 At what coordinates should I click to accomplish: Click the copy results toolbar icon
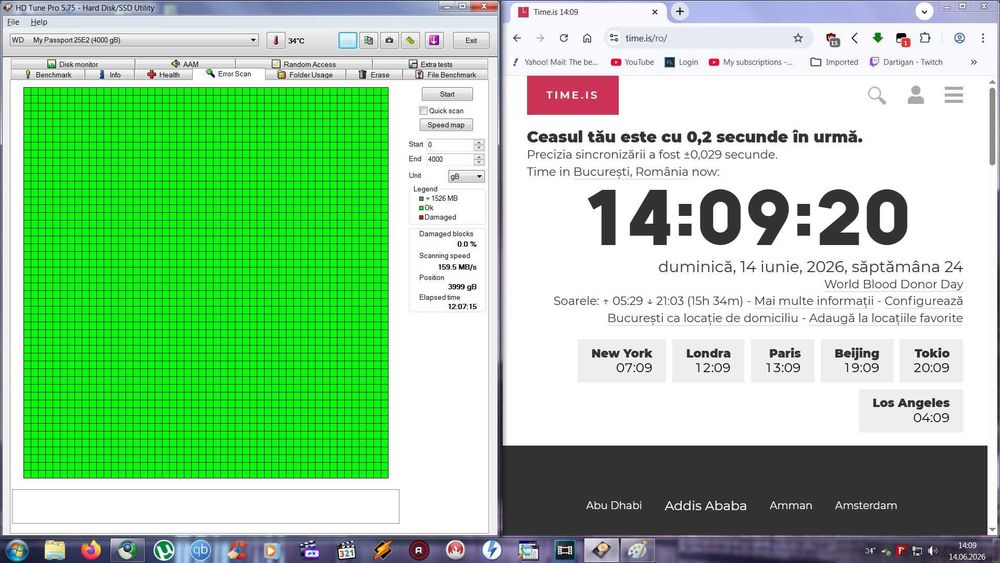369,40
